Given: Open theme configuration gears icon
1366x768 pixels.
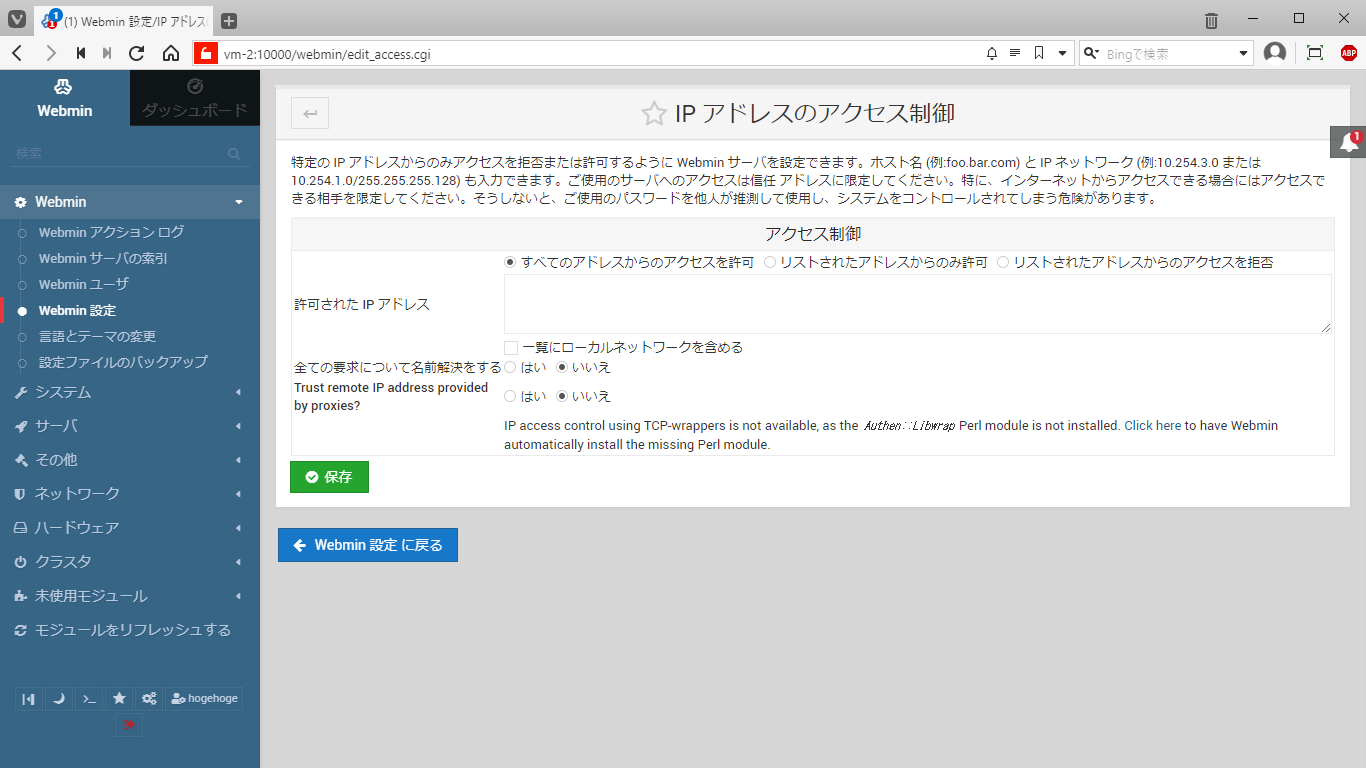Looking at the screenshot, I should [x=149, y=698].
